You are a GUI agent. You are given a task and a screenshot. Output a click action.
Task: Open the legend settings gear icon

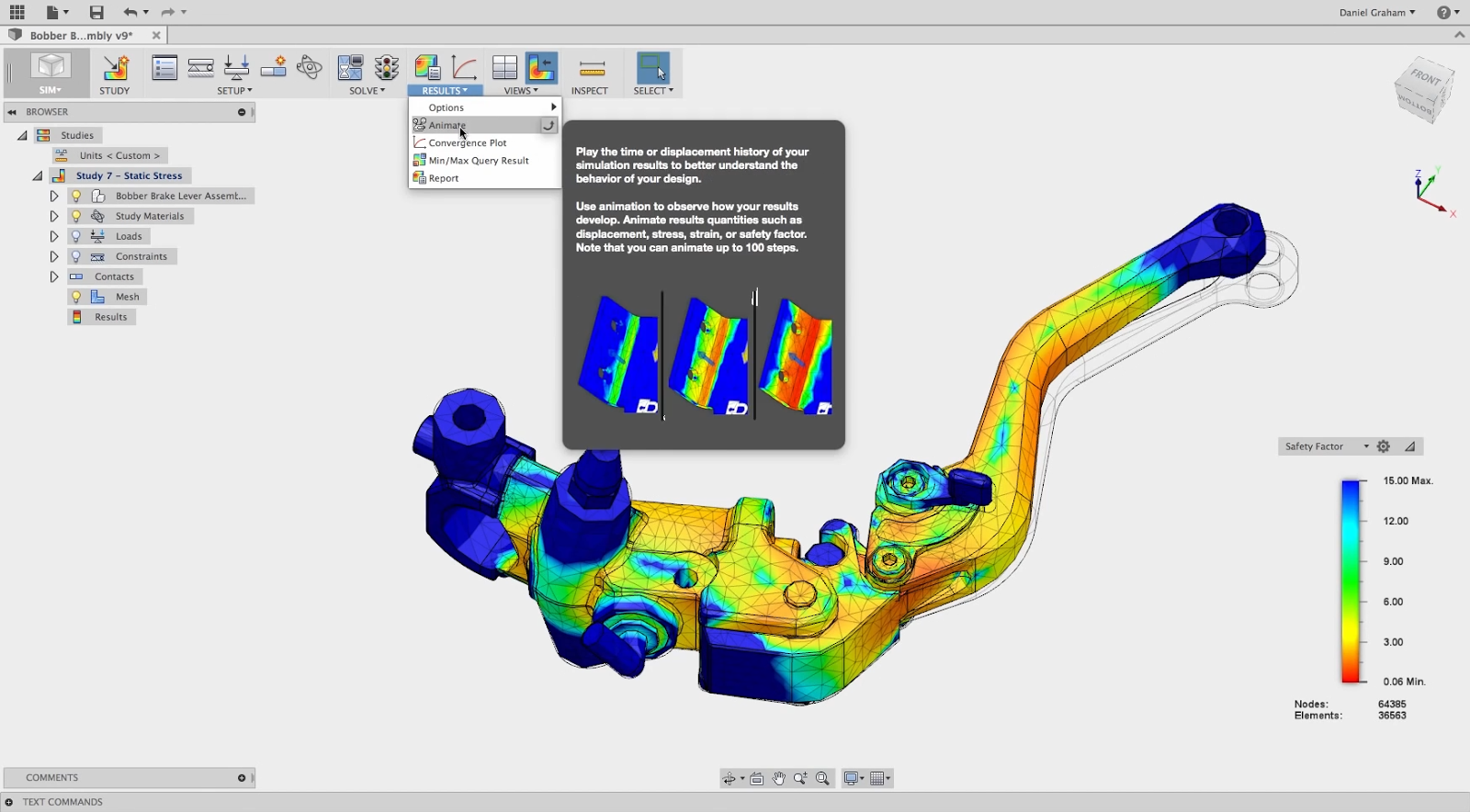[x=1384, y=446]
